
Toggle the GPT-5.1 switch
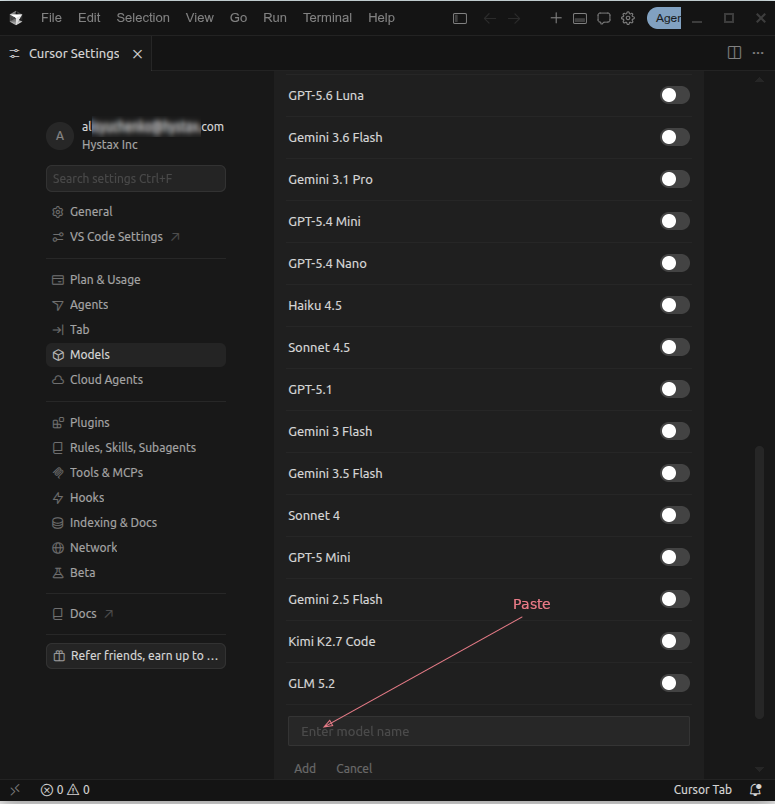pyautogui.click(x=674, y=390)
